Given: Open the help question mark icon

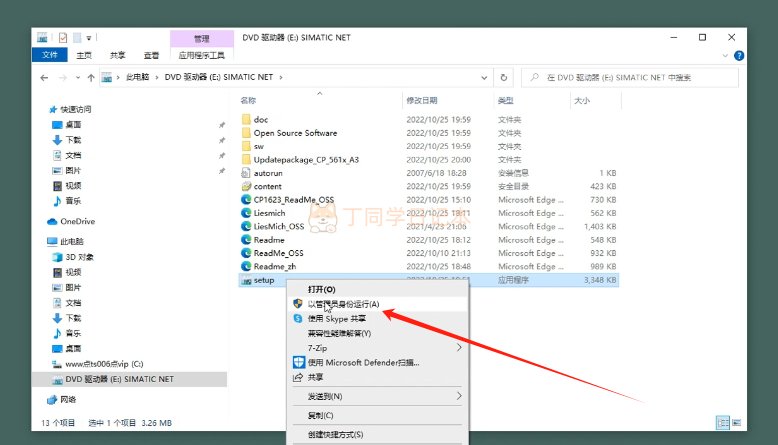Looking at the screenshot, I should point(739,56).
